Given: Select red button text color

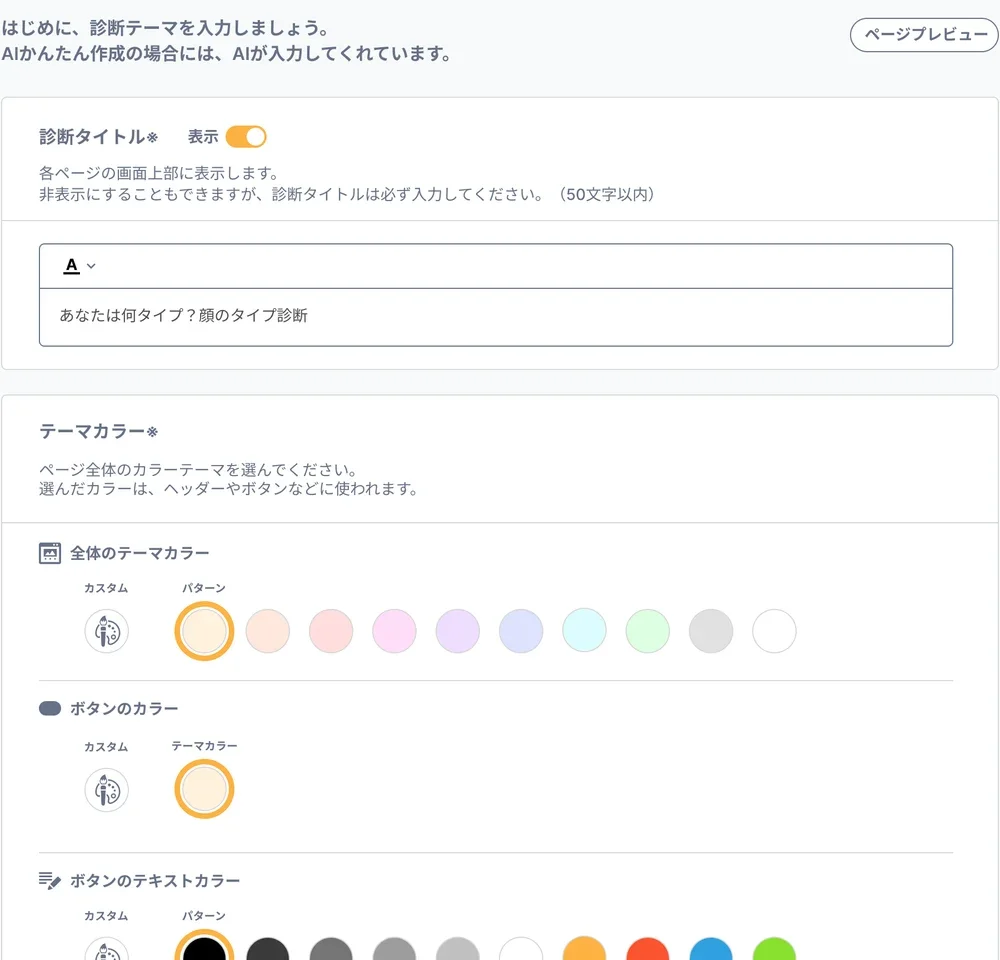Looking at the screenshot, I should click(x=647, y=949).
